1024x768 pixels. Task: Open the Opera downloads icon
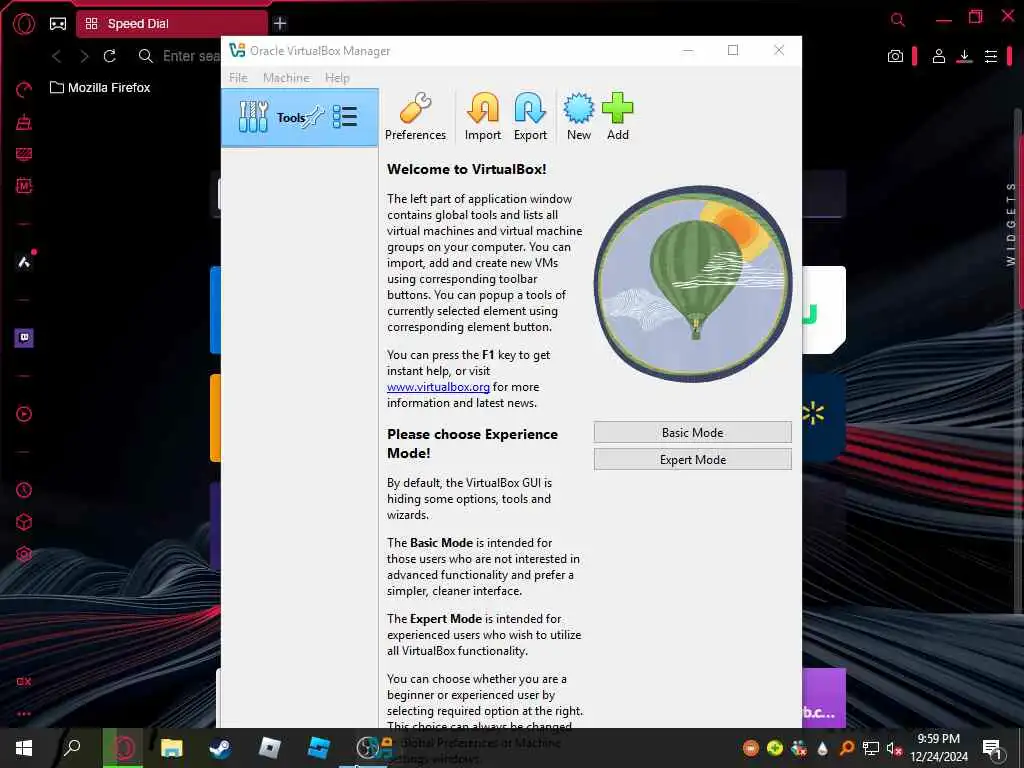click(x=964, y=56)
